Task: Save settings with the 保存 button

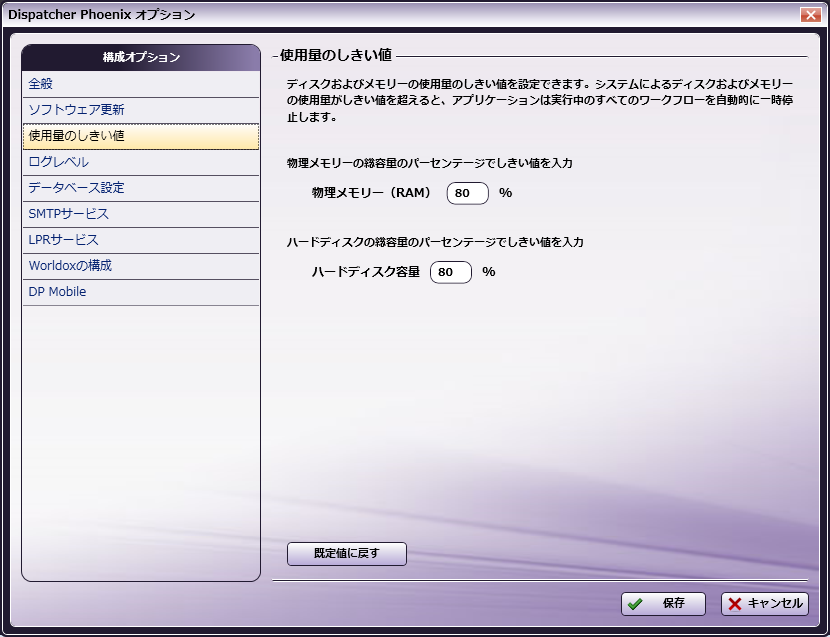Action: click(663, 604)
